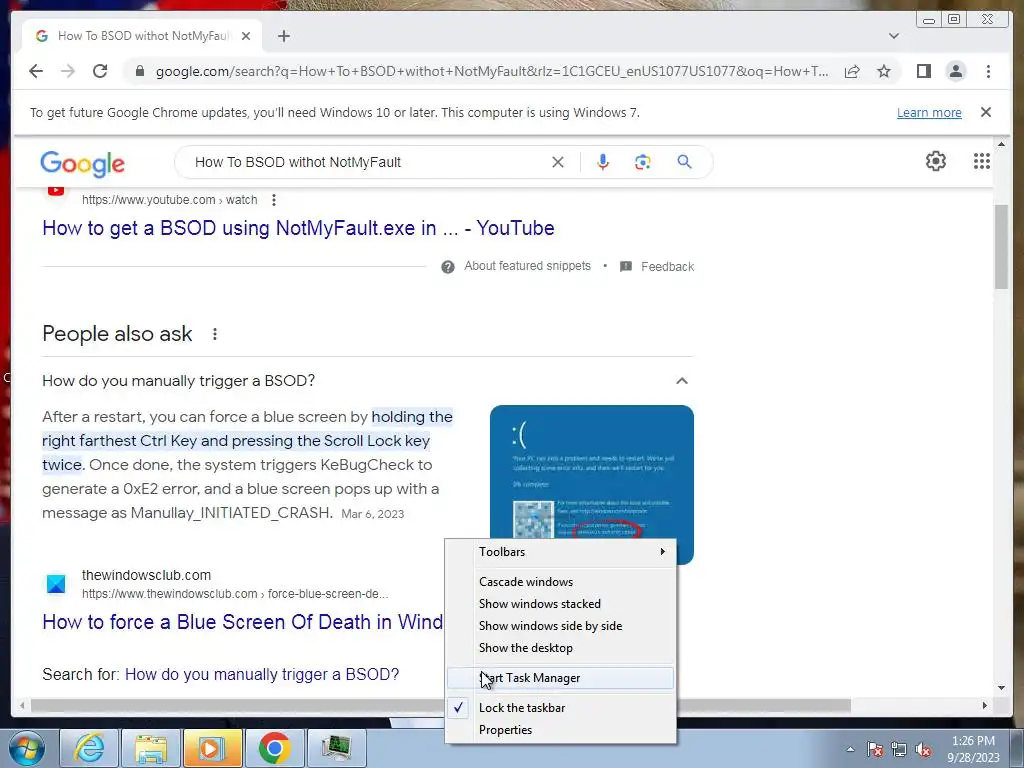Open the Google apps grid

click(x=982, y=161)
